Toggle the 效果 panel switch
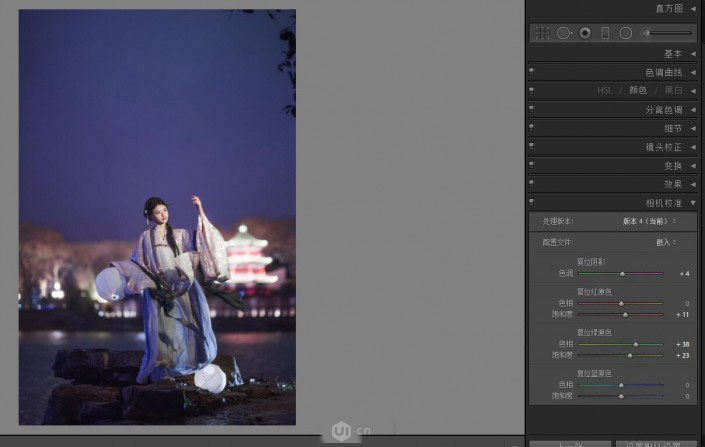705x447 pixels. [532, 184]
